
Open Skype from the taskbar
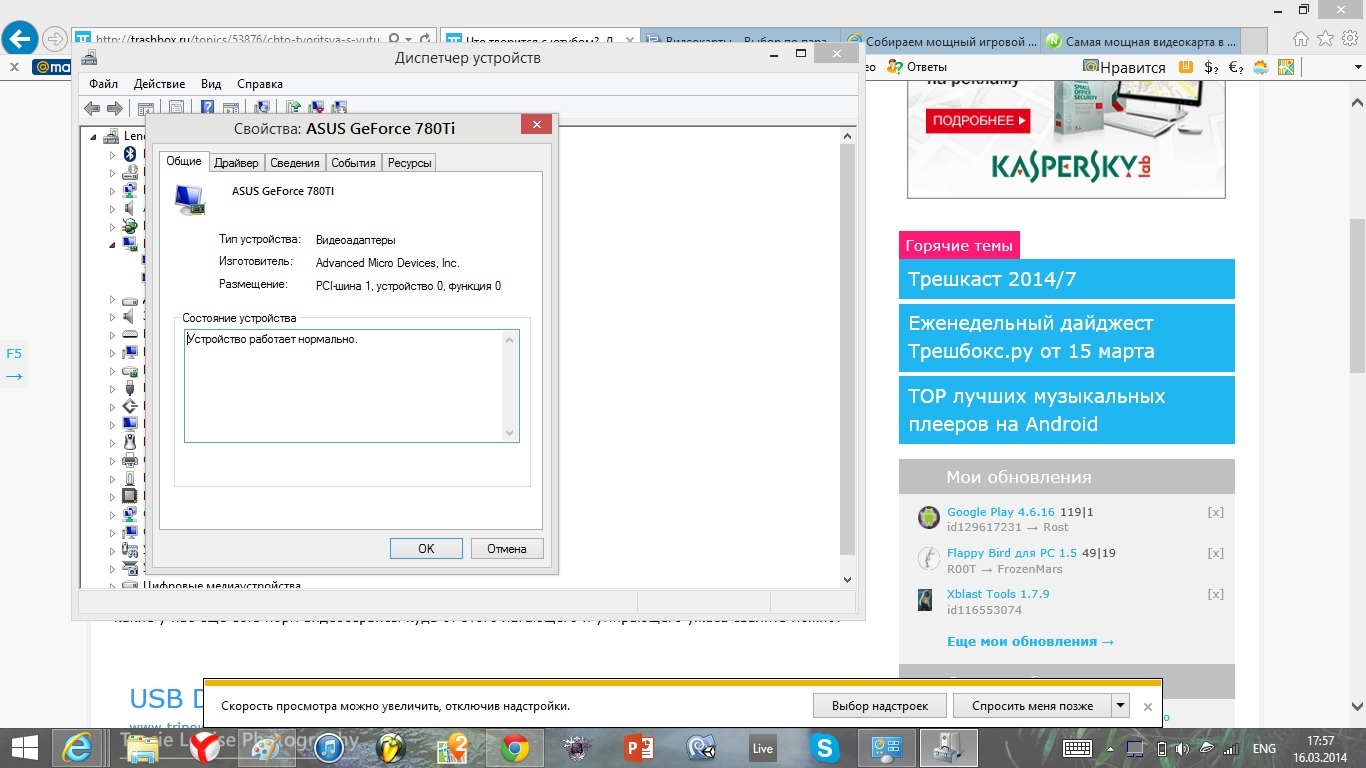click(825, 748)
